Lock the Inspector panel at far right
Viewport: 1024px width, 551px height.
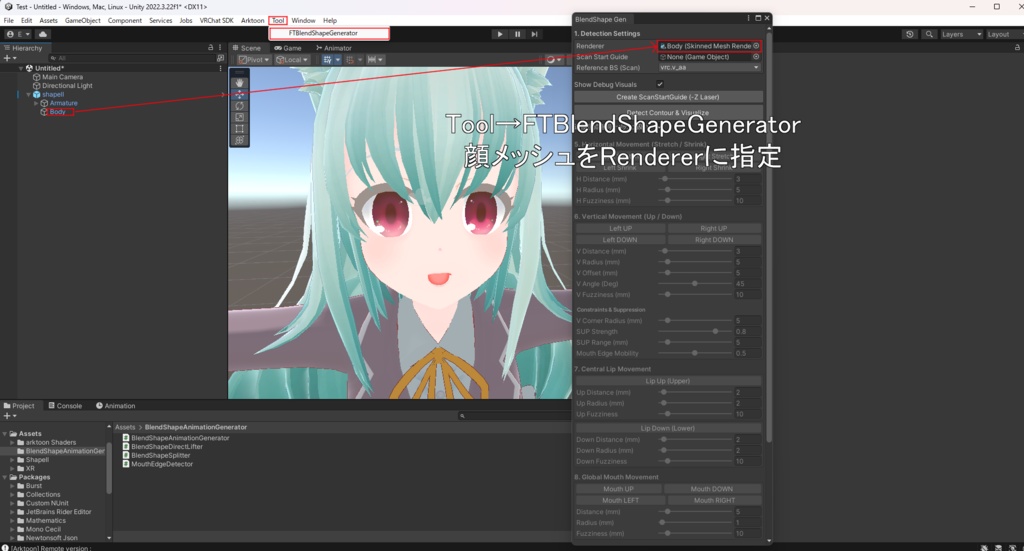click(x=1017, y=48)
